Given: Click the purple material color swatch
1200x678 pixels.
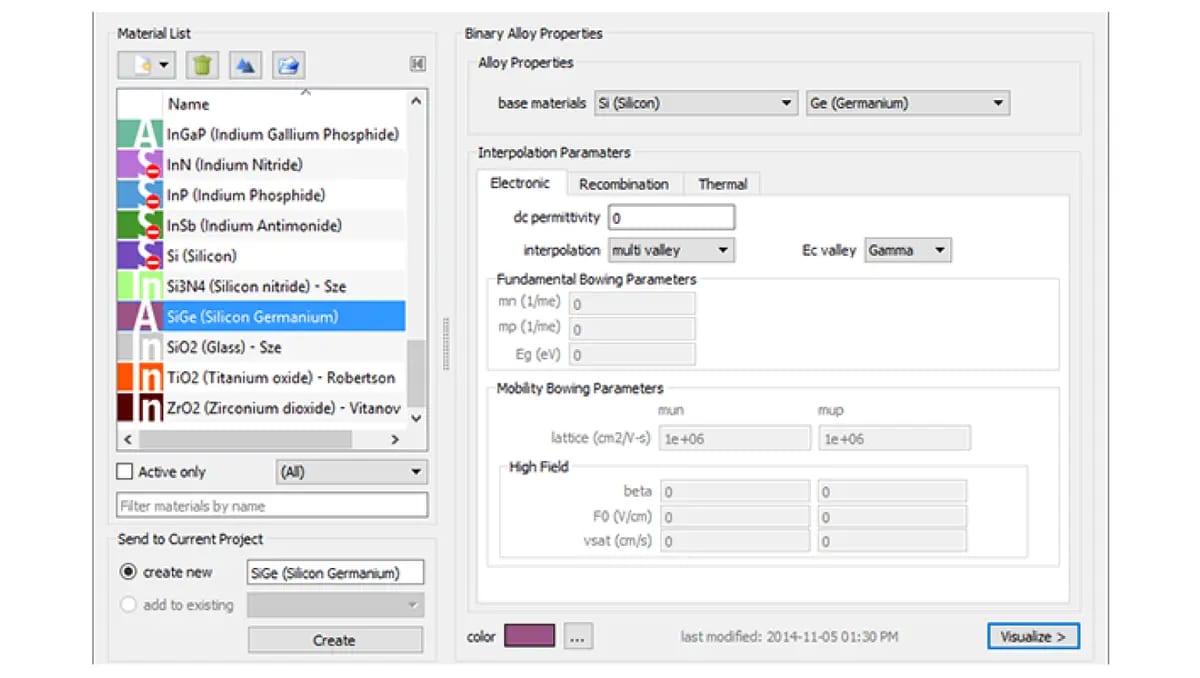Looking at the screenshot, I should coord(530,636).
